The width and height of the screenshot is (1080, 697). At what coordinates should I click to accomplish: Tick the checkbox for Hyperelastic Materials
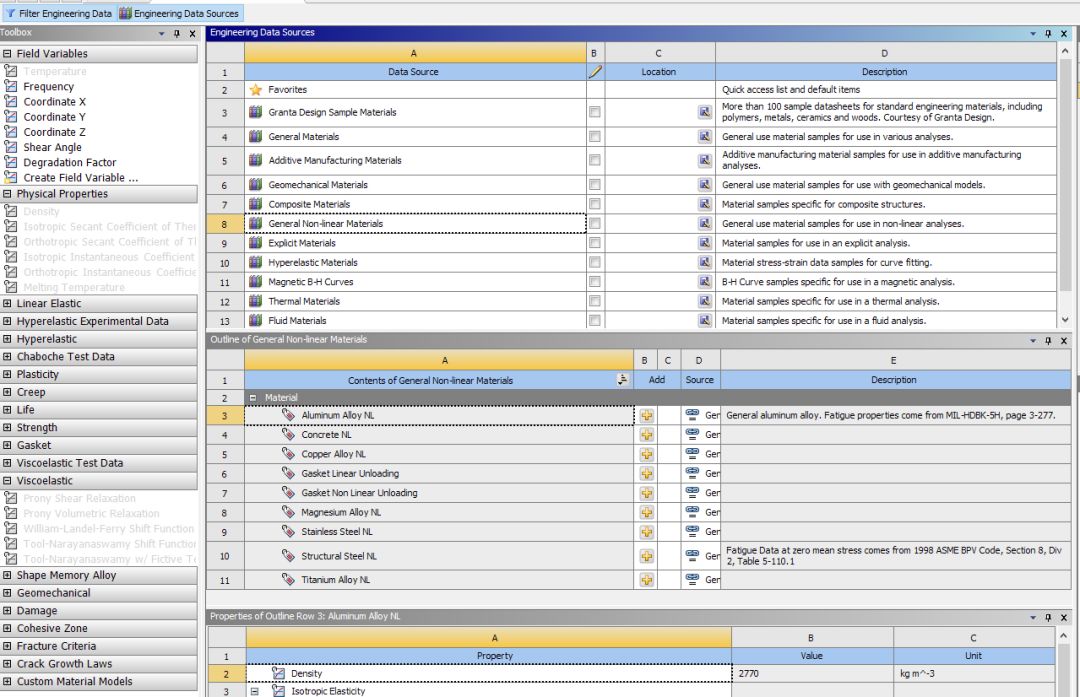[594, 263]
